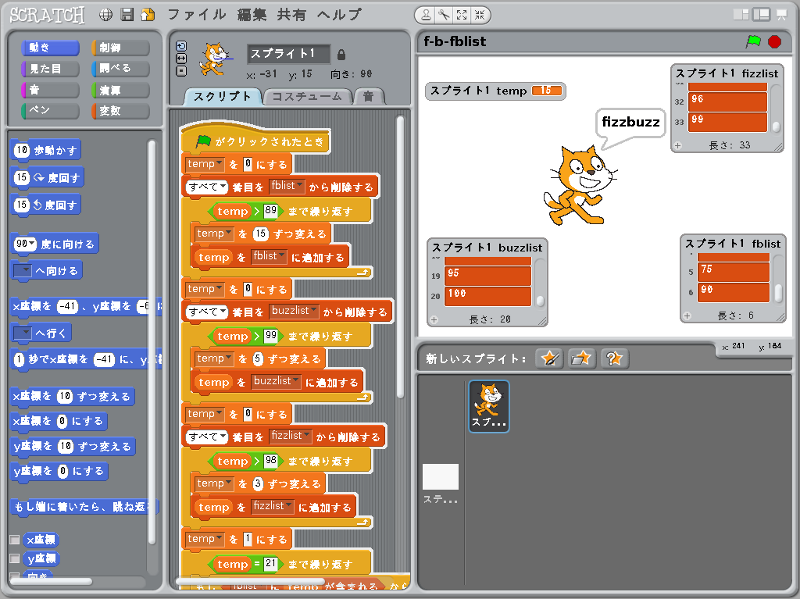
Task: Click the scripts area vertical scrollbar
Action: tap(401, 258)
